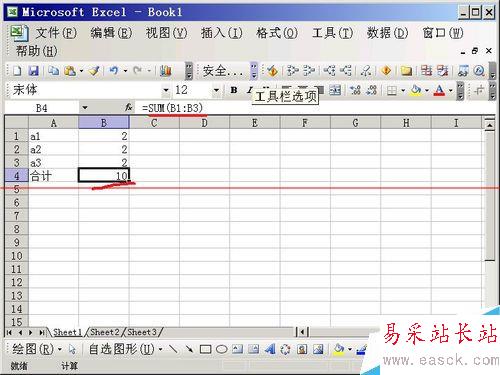The height and width of the screenshot is (375, 500).
Task: Open the Borders dropdown arrow
Action: pos(403,90)
